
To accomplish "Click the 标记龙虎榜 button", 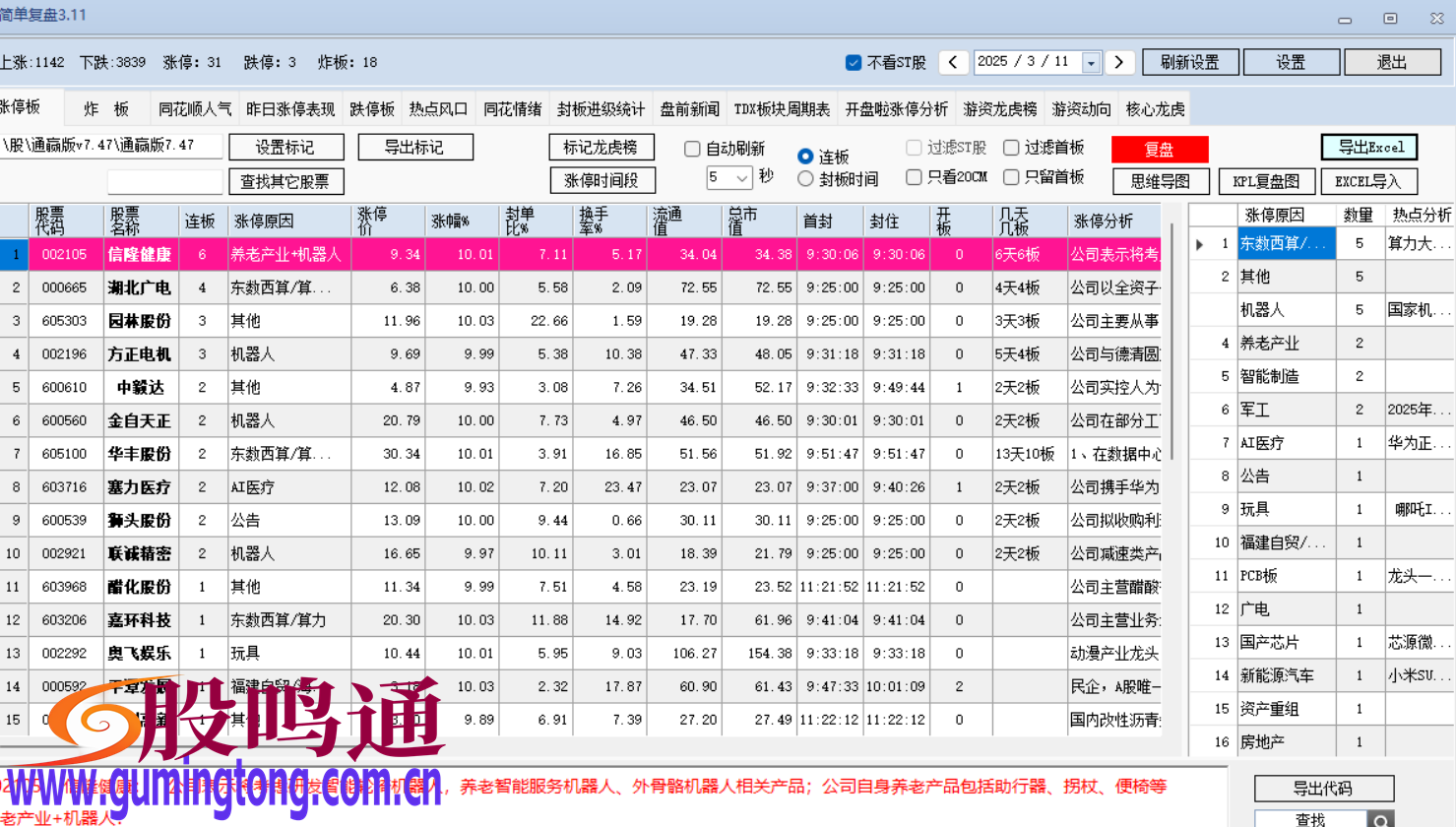I will pyautogui.click(x=601, y=147).
